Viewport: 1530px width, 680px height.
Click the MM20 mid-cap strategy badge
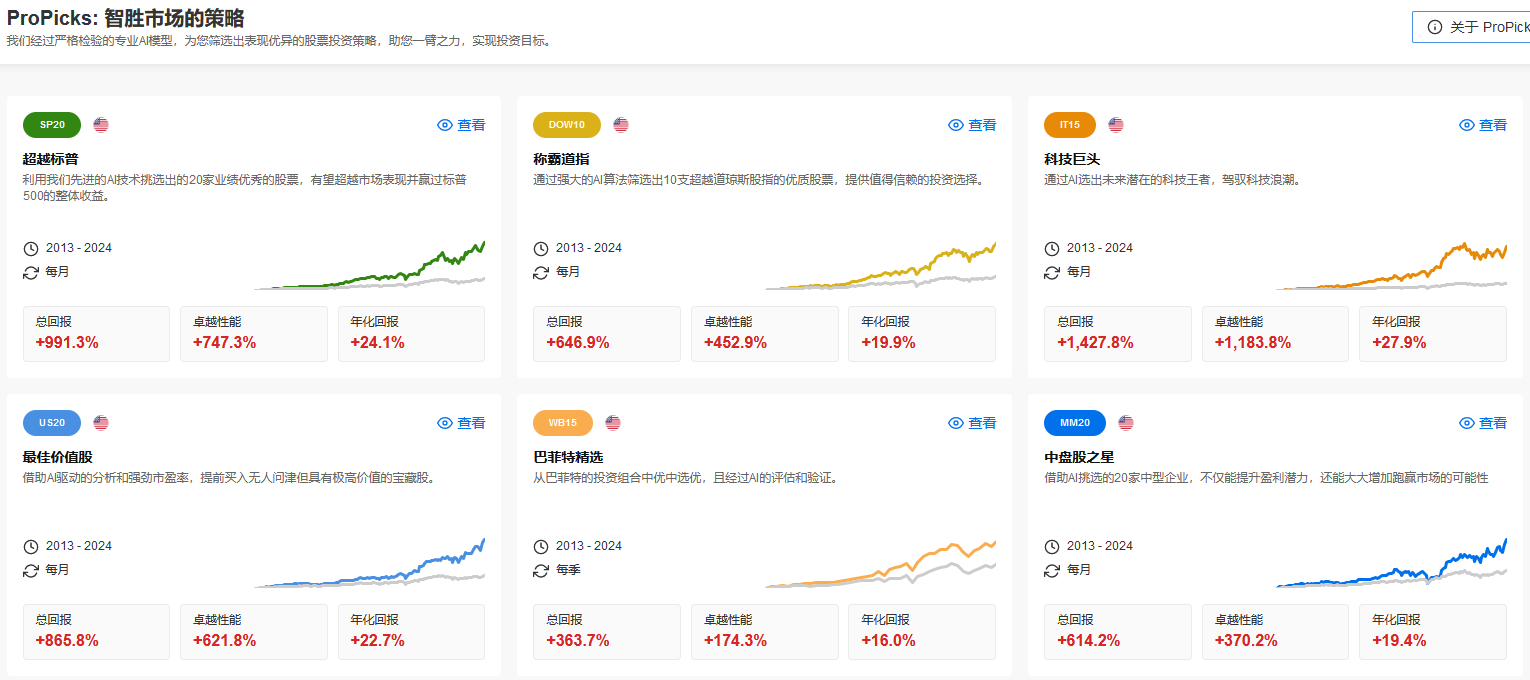tap(1074, 423)
